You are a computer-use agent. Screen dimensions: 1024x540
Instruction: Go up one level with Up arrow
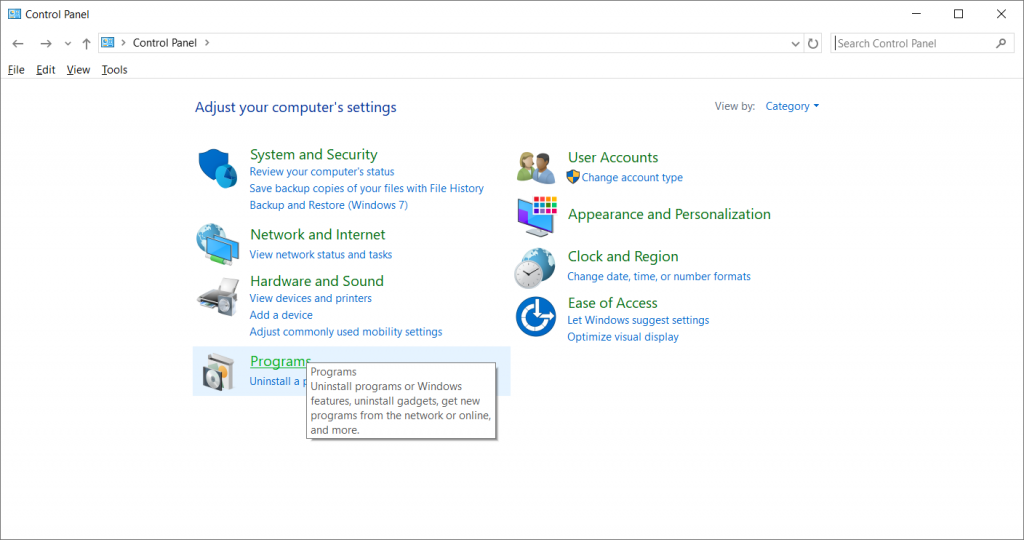coord(86,44)
